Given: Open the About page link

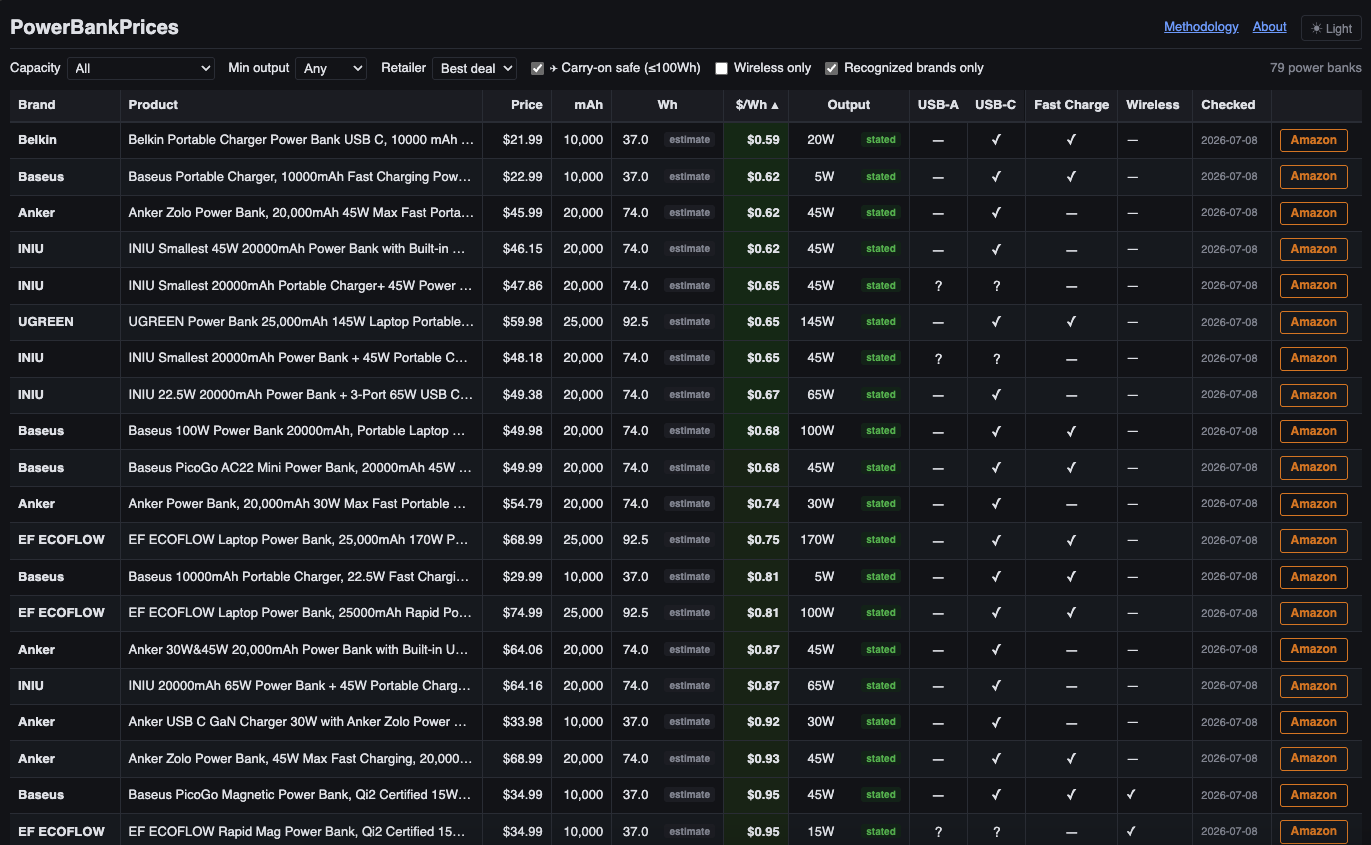Looking at the screenshot, I should coord(1270,27).
